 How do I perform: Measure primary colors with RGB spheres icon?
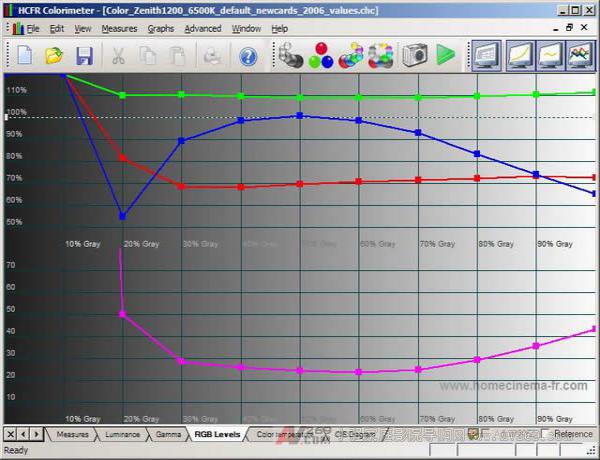[320, 56]
